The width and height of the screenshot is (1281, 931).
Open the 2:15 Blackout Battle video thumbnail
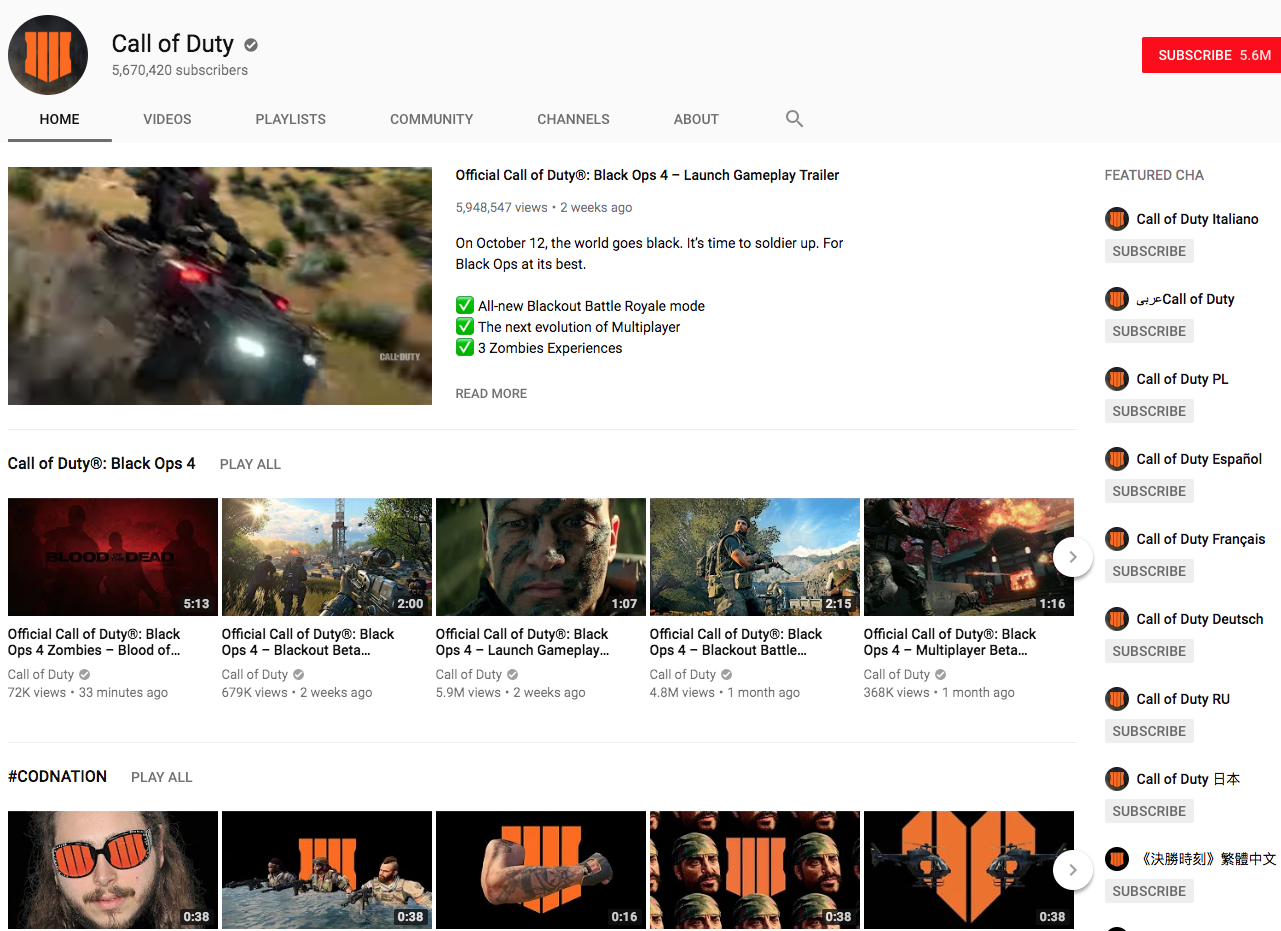(755, 557)
